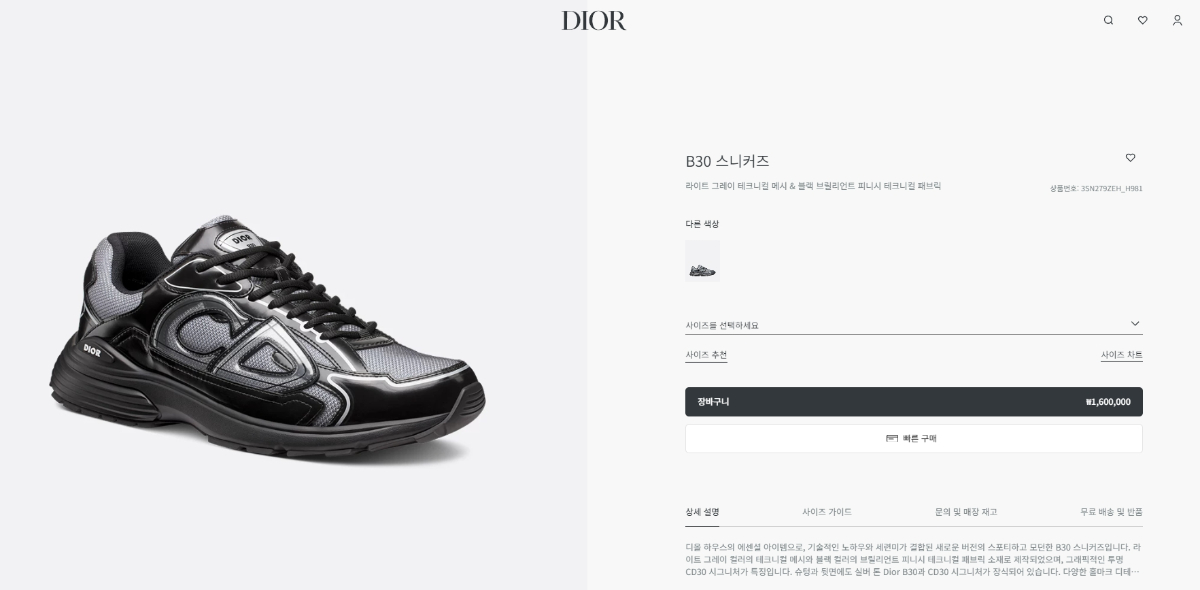Expand truncated product description text

(x=1133, y=571)
